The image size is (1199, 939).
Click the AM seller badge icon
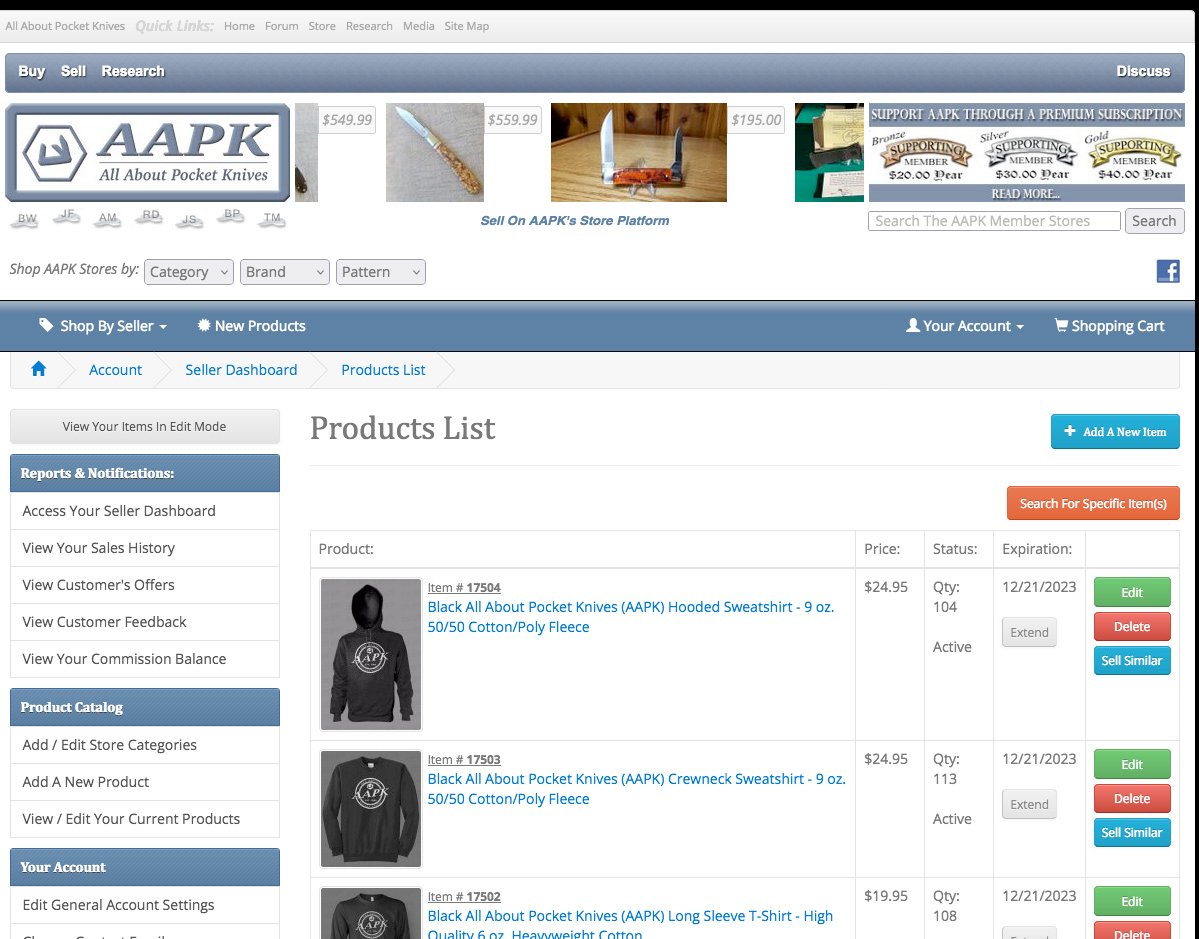(x=108, y=219)
